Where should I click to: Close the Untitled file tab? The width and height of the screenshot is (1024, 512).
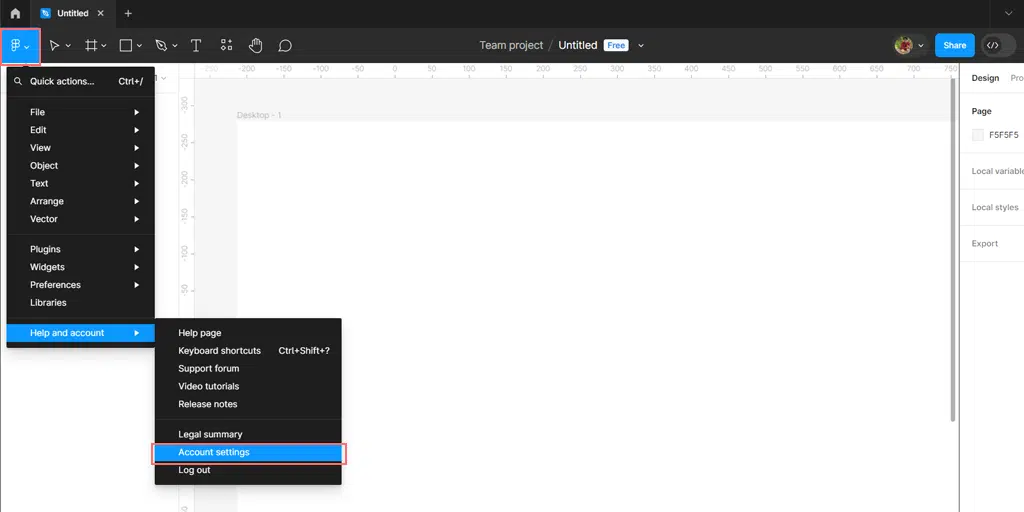(x=100, y=13)
